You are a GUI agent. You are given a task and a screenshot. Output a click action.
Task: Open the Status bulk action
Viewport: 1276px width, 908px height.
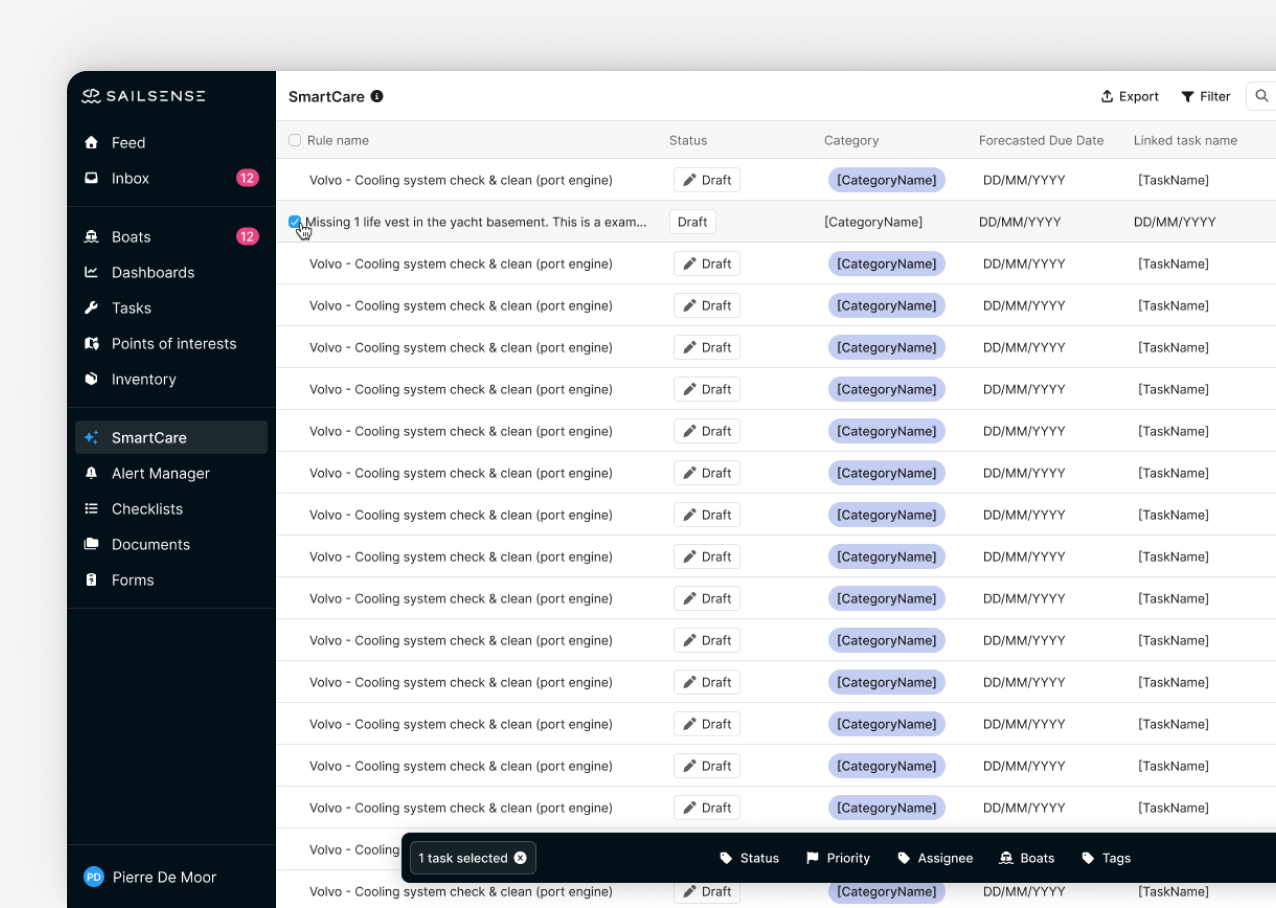(x=749, y=858)
